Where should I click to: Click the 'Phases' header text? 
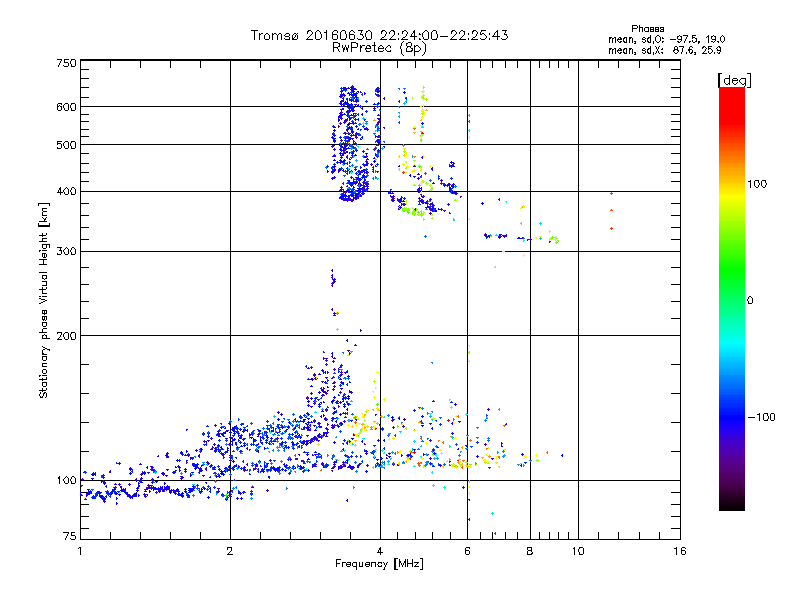(x=647, y=29)
